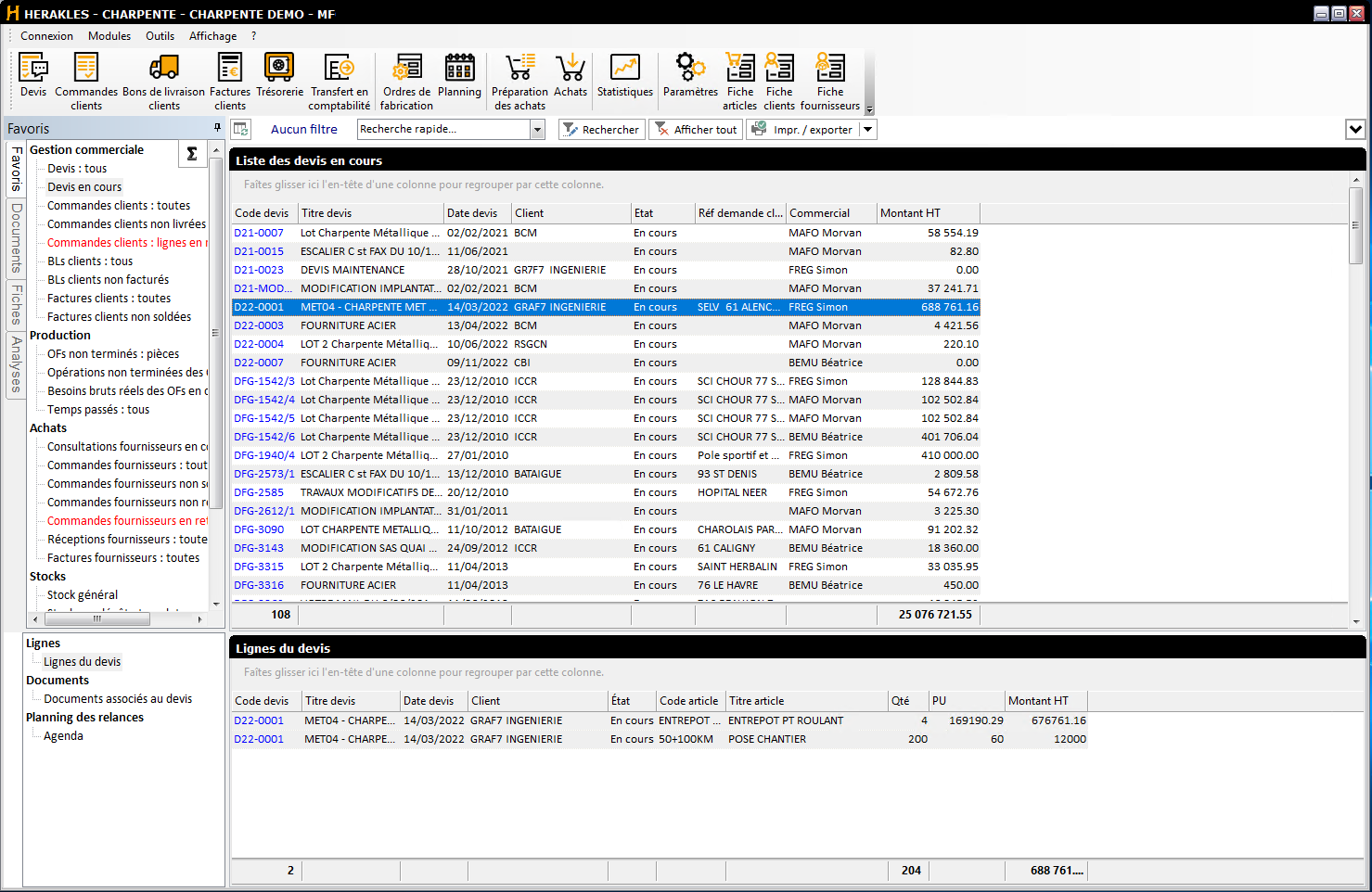This screenshot has width=1372, height=892.
Task: Open the Recherche rapide dropdown arrow
Action: (536, 129)
